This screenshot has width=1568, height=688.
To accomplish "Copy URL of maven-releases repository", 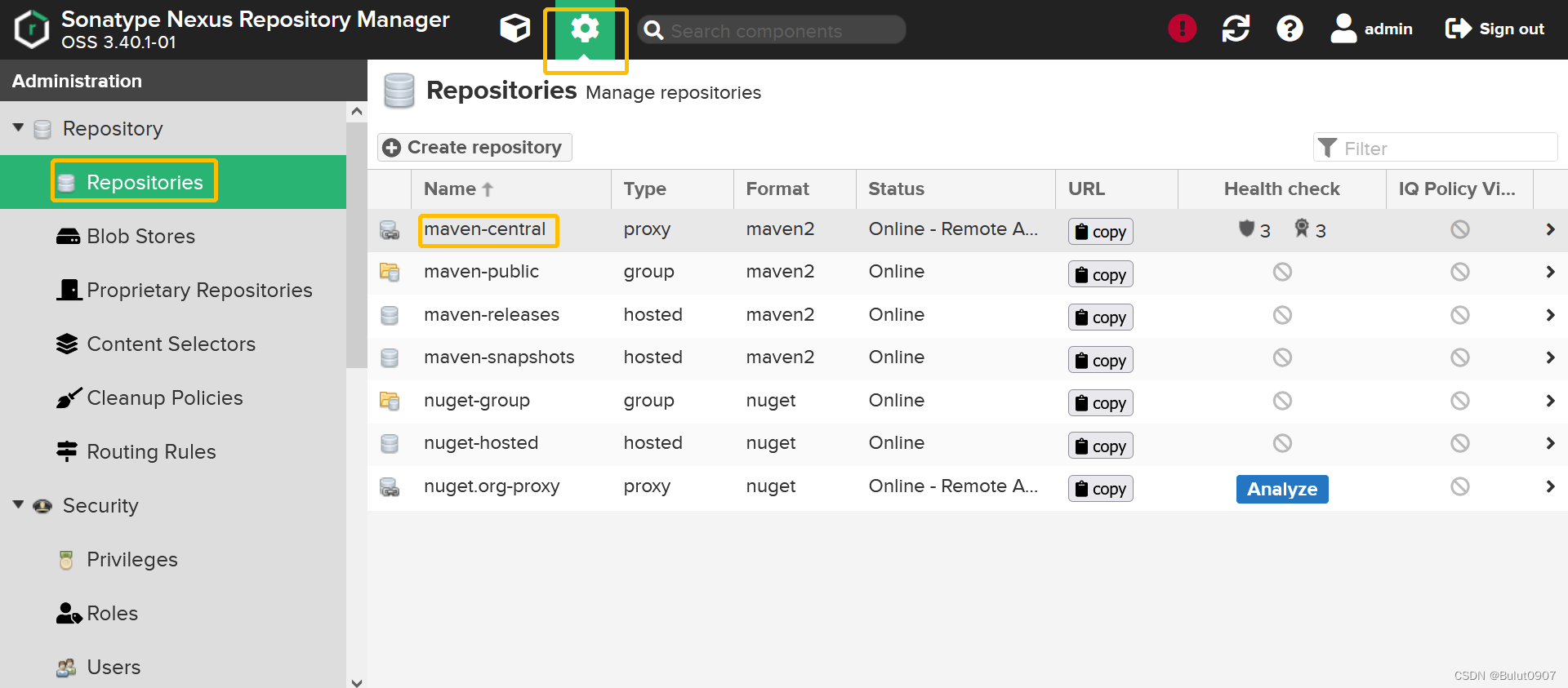I will point(1100,317).
